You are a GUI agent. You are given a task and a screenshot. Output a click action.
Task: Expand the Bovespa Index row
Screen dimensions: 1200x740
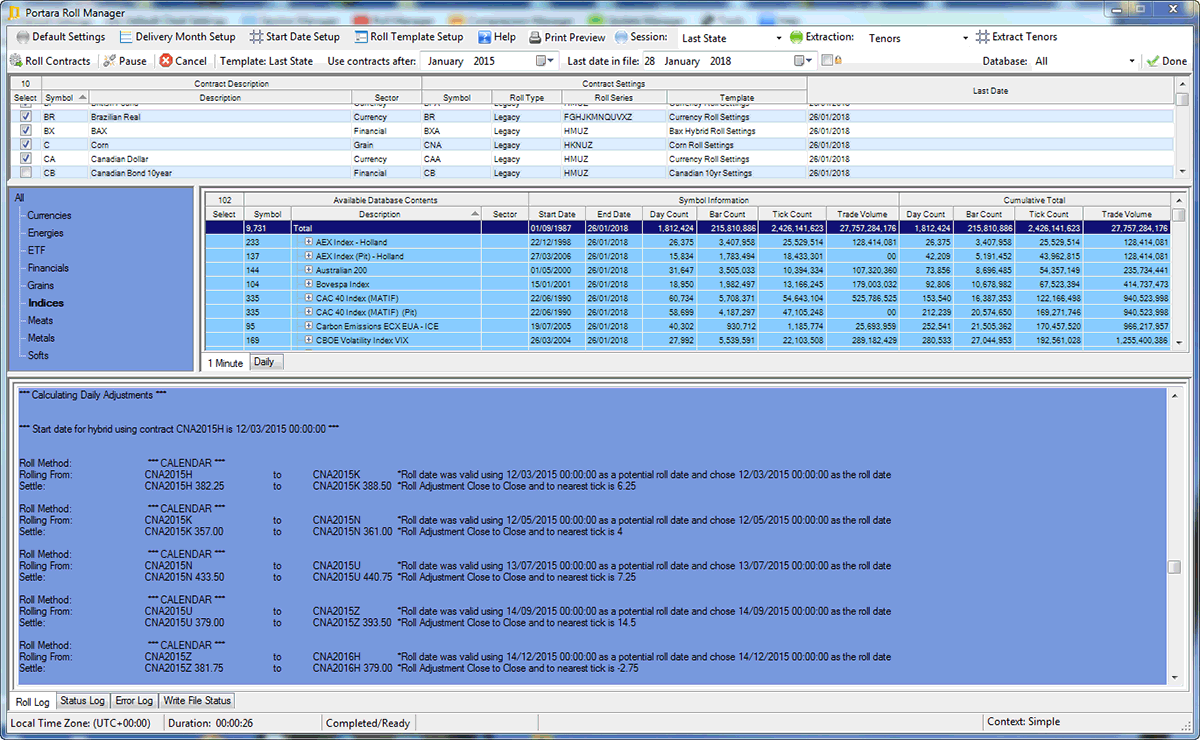coord(309,284)
